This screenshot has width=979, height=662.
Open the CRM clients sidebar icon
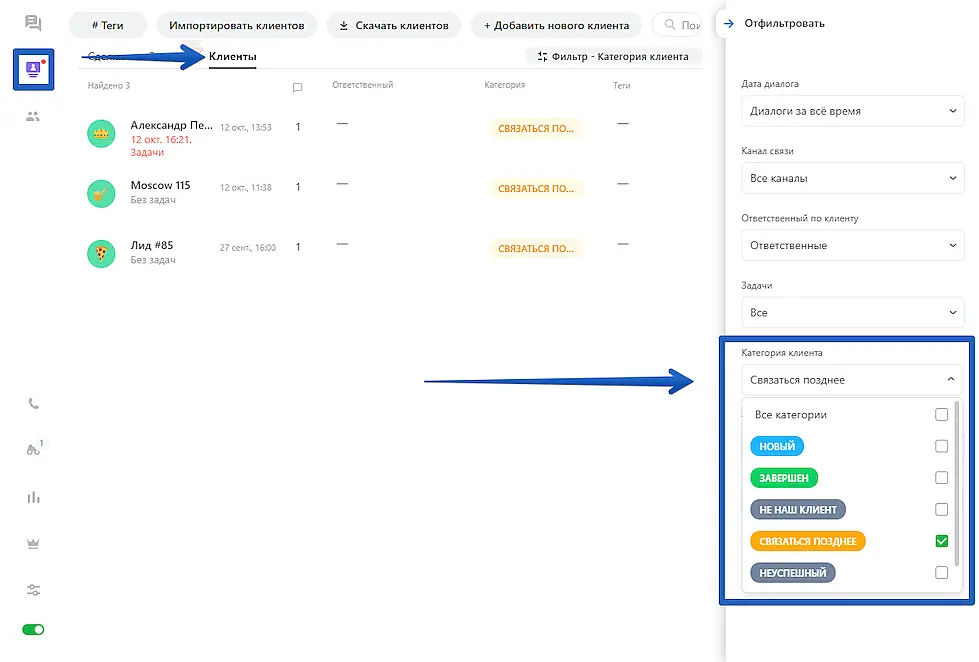33,69
